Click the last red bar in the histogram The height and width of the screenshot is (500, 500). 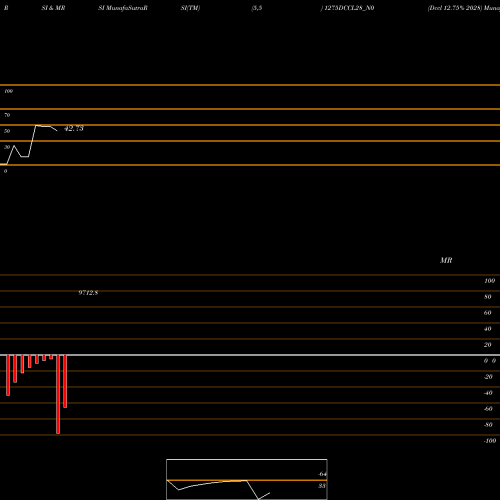[65, 381]
